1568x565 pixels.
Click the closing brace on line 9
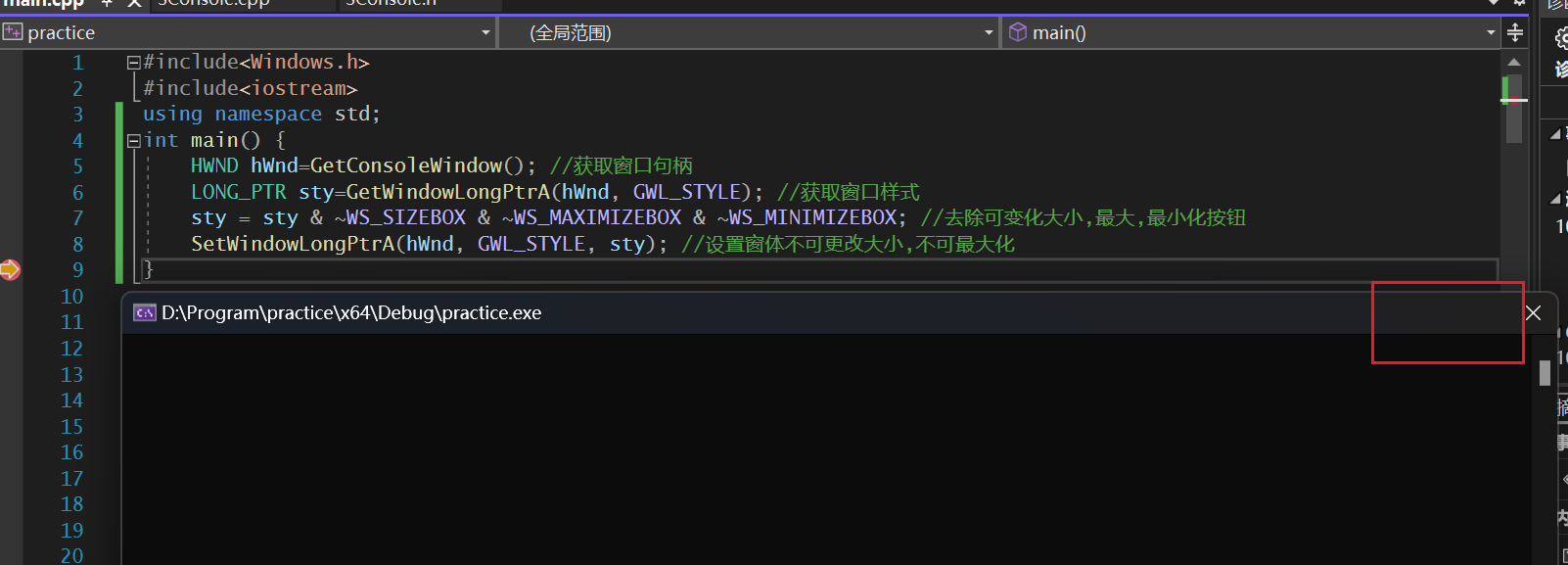[x=148, y=269]
